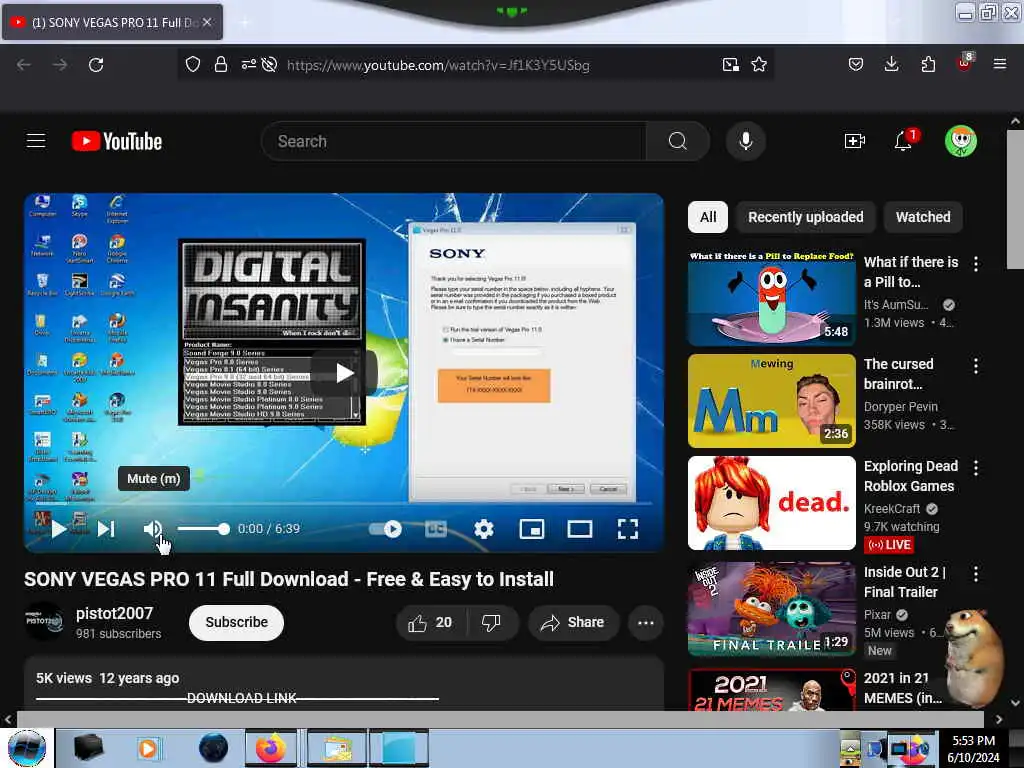Click the autoplay blocked icon in address bar

coord(269,65)
